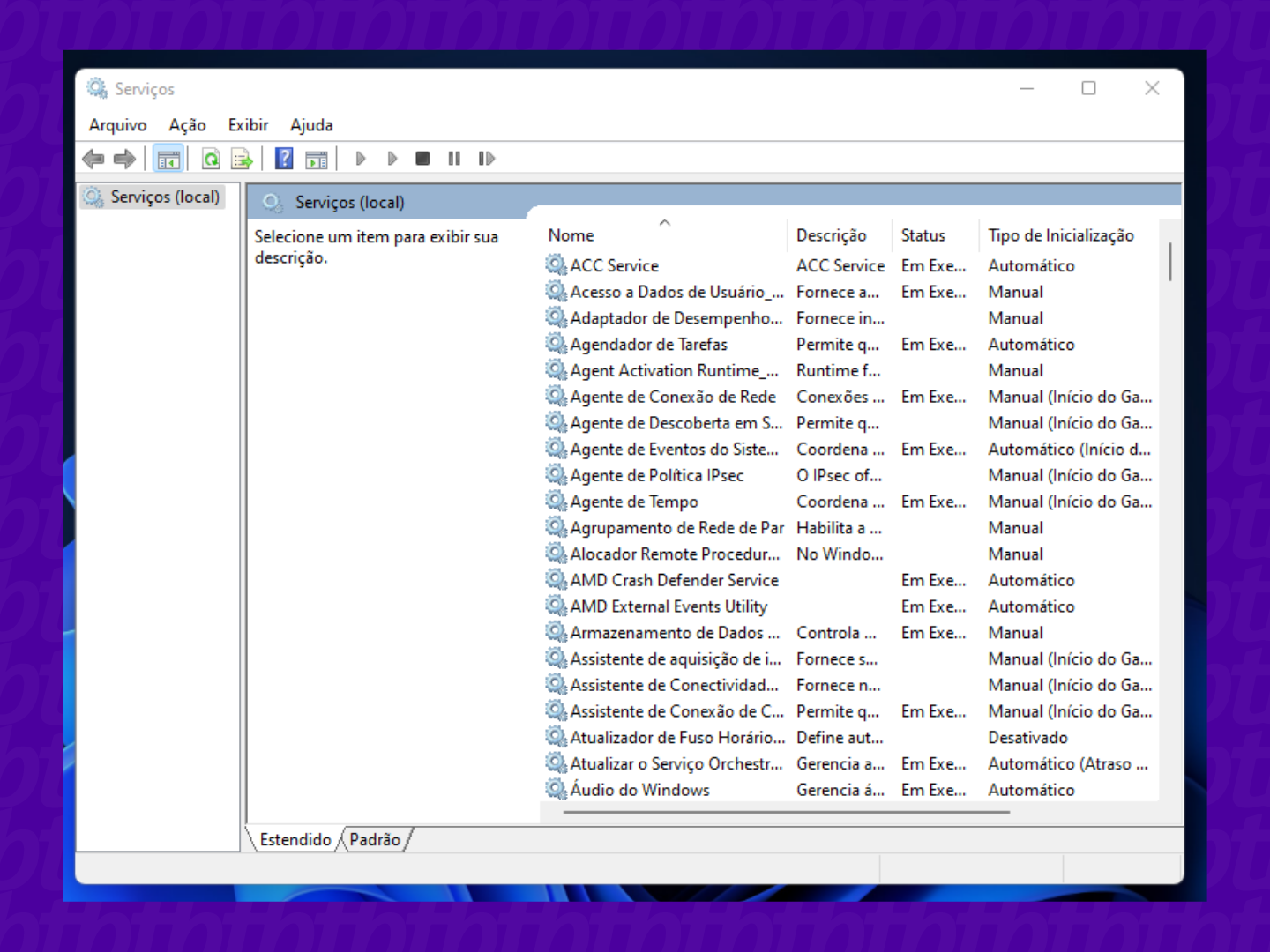Select Acesso a Dados de Usuário service
This screenshot has height=952, width=1270.
(676, 292)
